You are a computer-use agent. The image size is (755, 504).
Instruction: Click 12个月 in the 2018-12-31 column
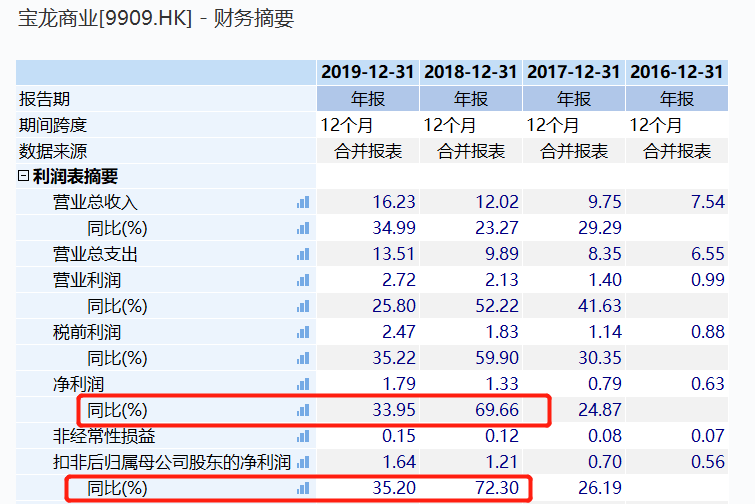tap(449, 125)
